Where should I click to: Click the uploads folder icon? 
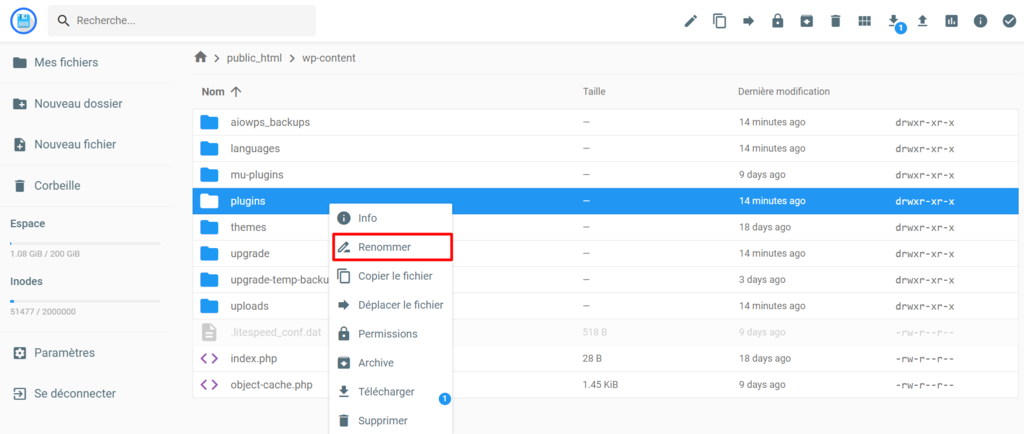click(x=209, y=305)
